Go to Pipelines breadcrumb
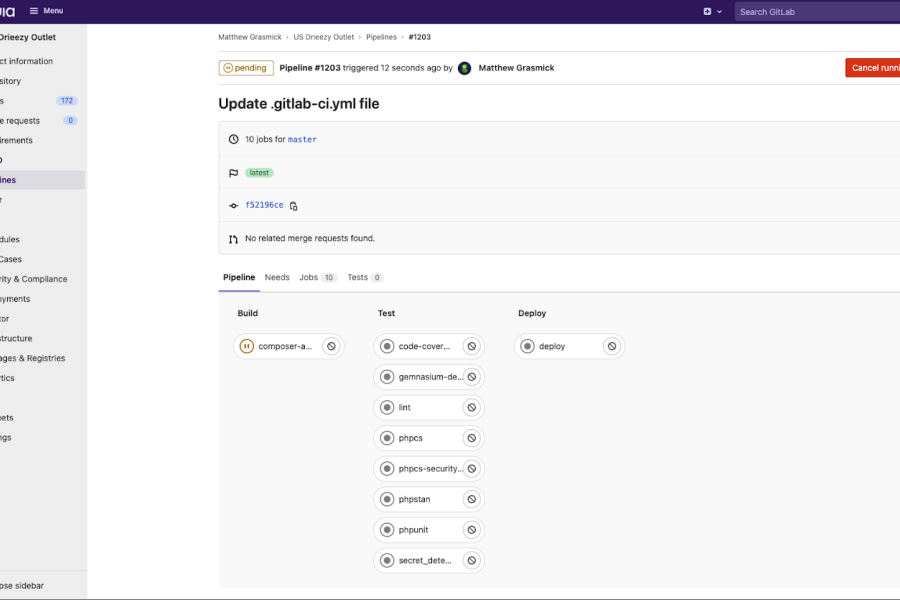 tap(381, 37)
